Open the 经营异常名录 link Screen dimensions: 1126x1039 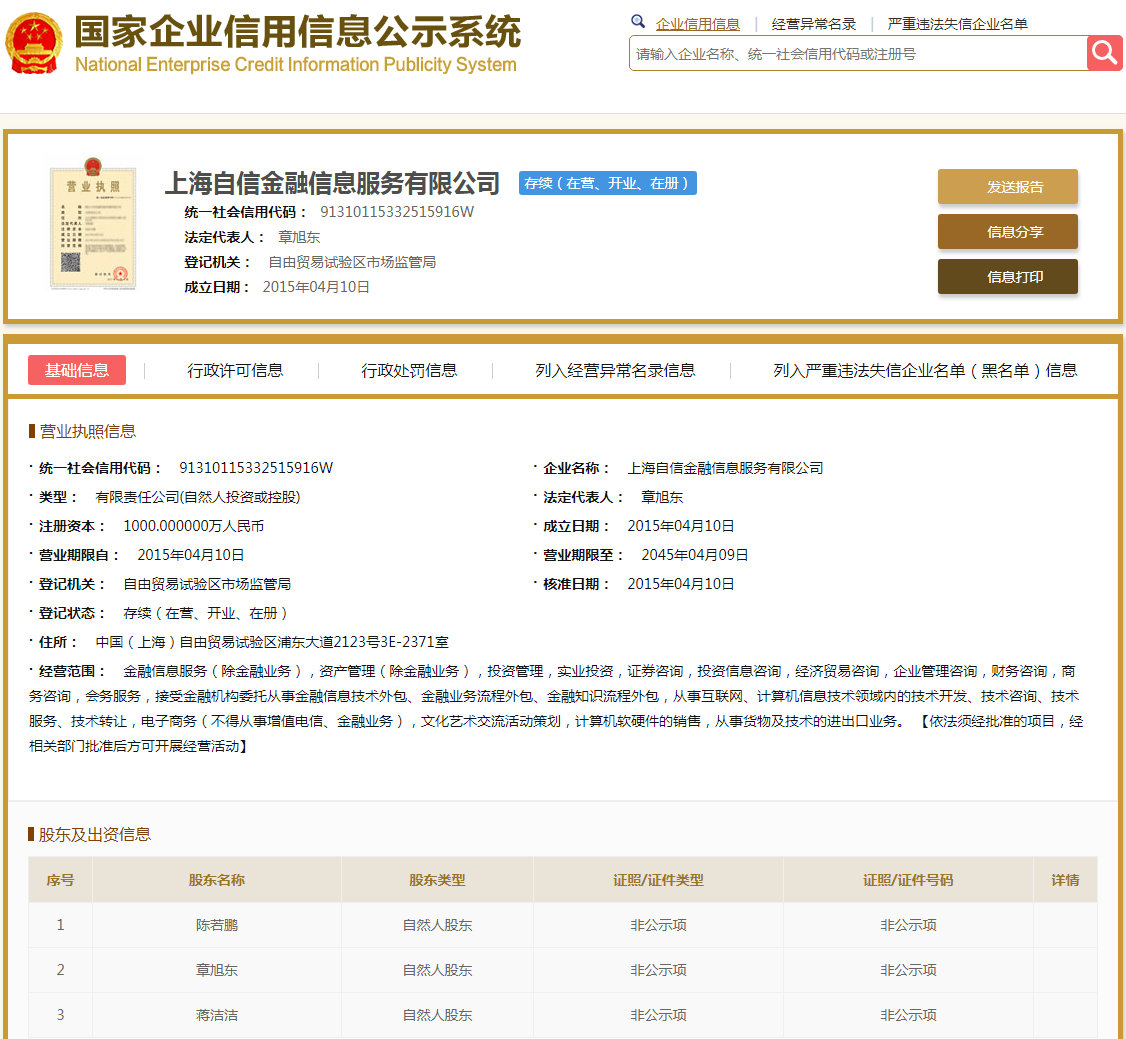[x=813, y=24]
